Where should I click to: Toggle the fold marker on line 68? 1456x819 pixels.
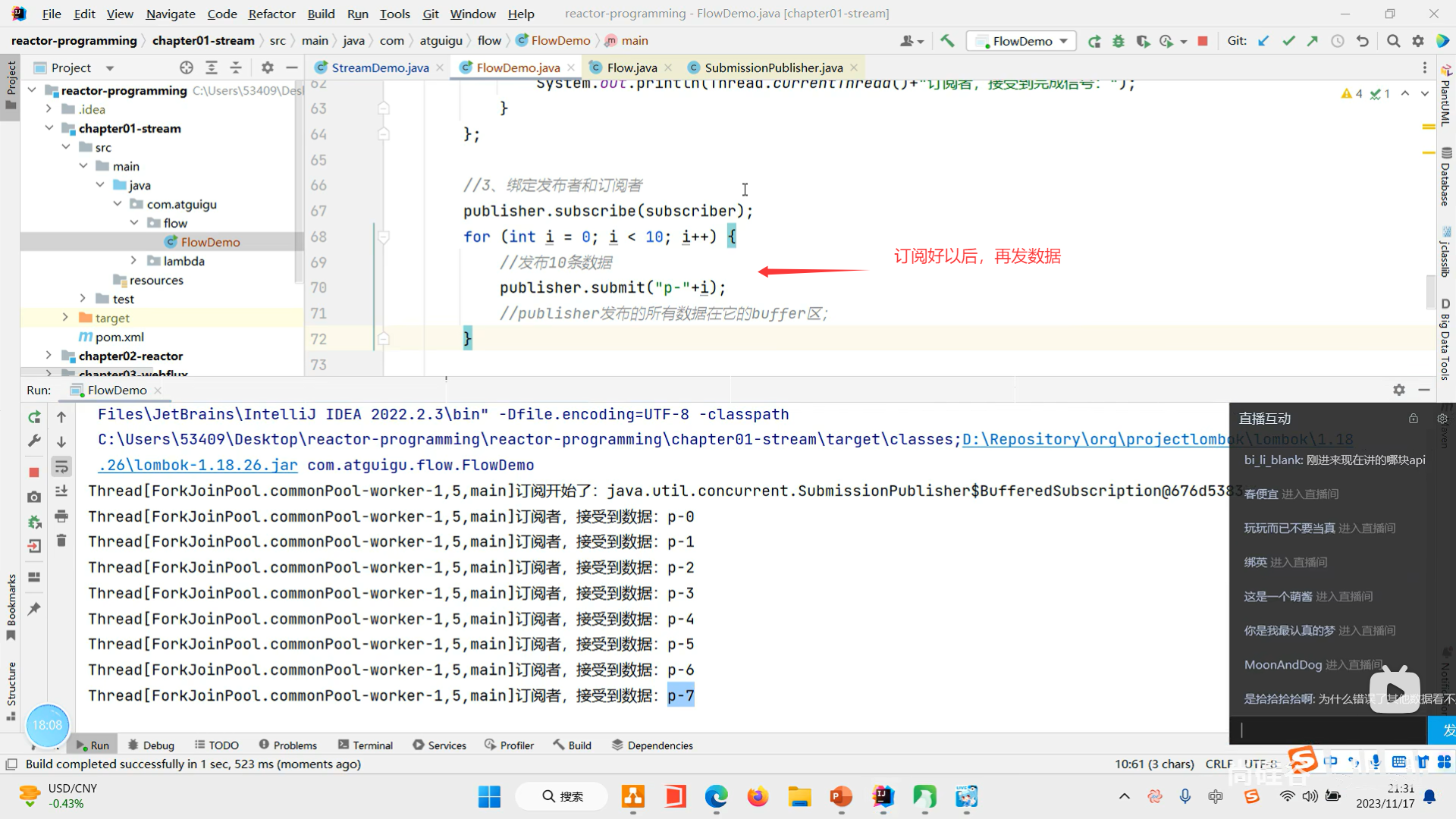click(384, 237)
